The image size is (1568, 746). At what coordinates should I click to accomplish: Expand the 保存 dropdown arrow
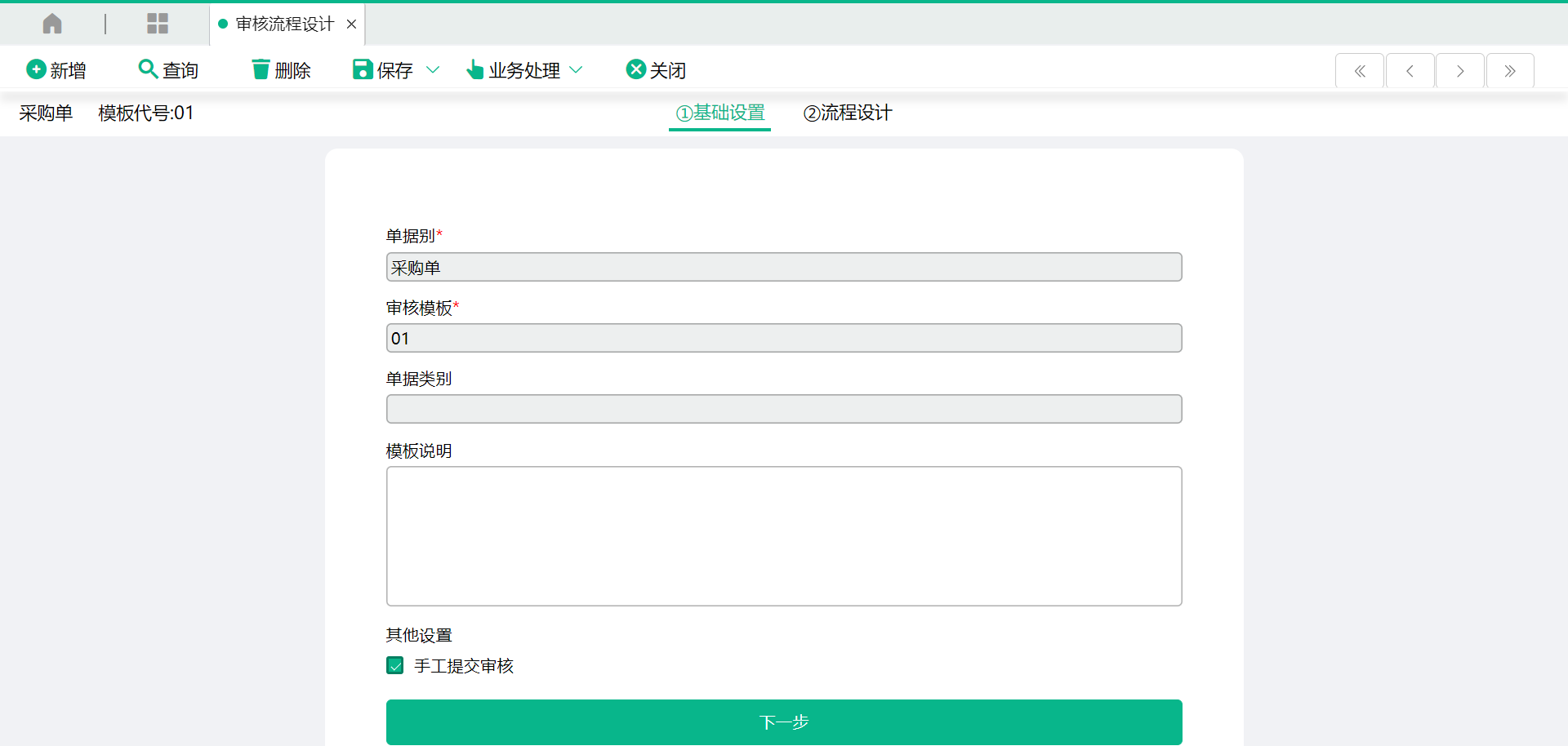pos(434,70)
